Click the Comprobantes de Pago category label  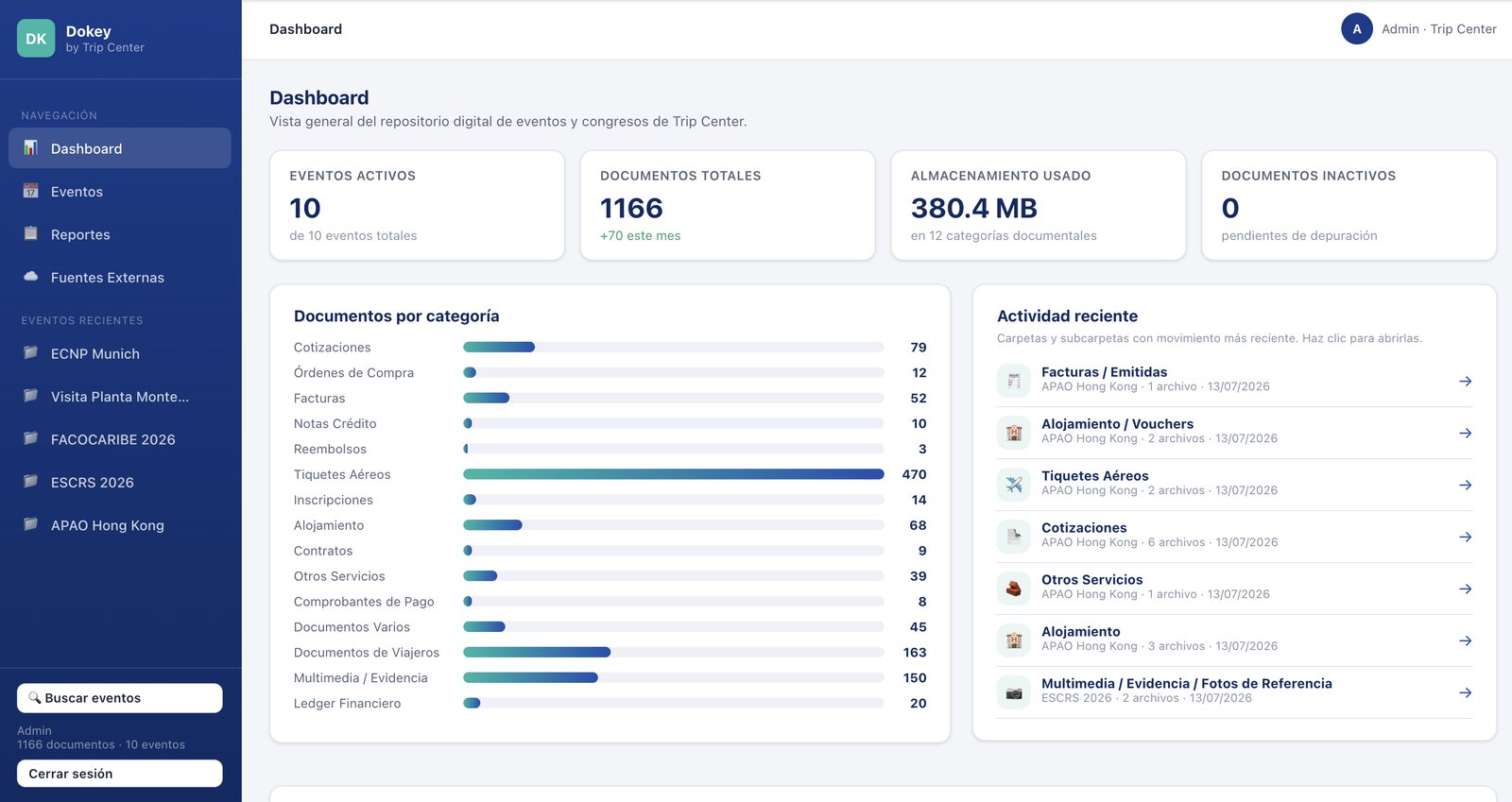click(x=364, y=602)
